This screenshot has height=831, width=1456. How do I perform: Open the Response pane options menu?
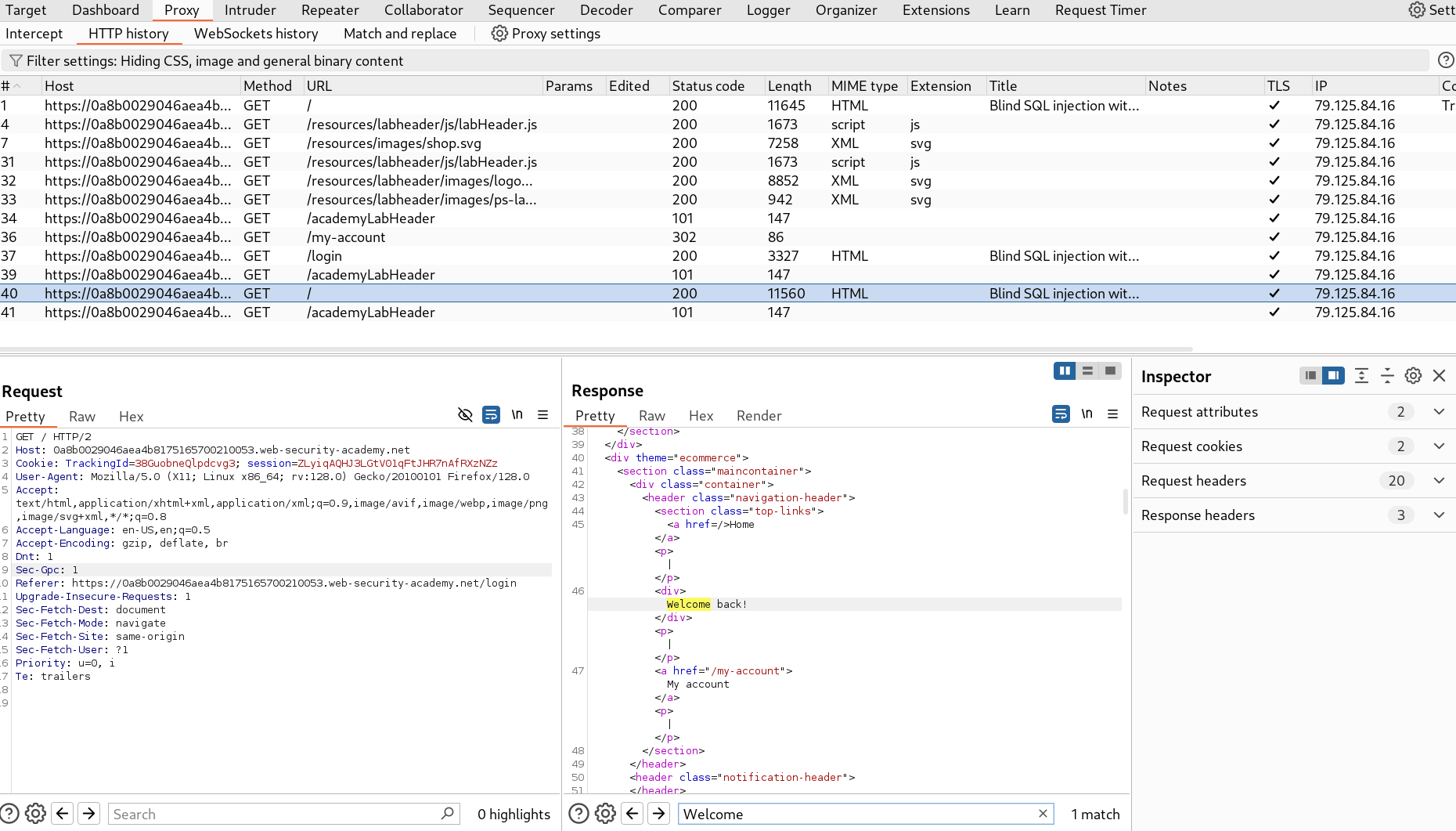(1112, 414)
